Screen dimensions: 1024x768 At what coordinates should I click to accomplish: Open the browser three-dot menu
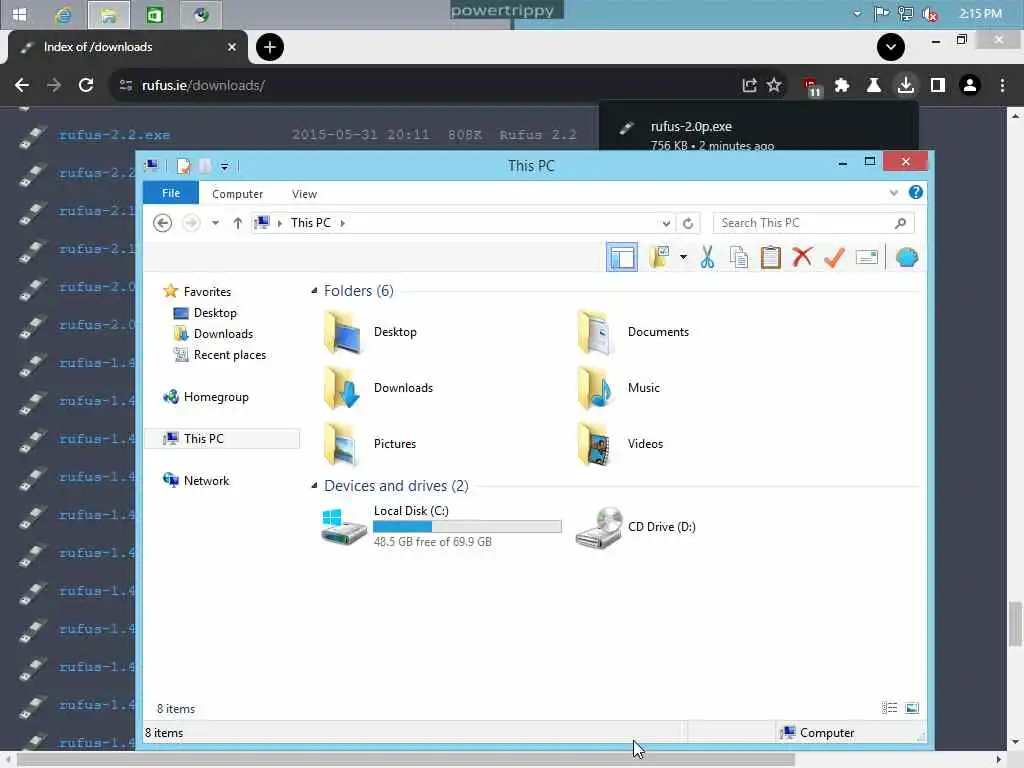click(1002, 86)
